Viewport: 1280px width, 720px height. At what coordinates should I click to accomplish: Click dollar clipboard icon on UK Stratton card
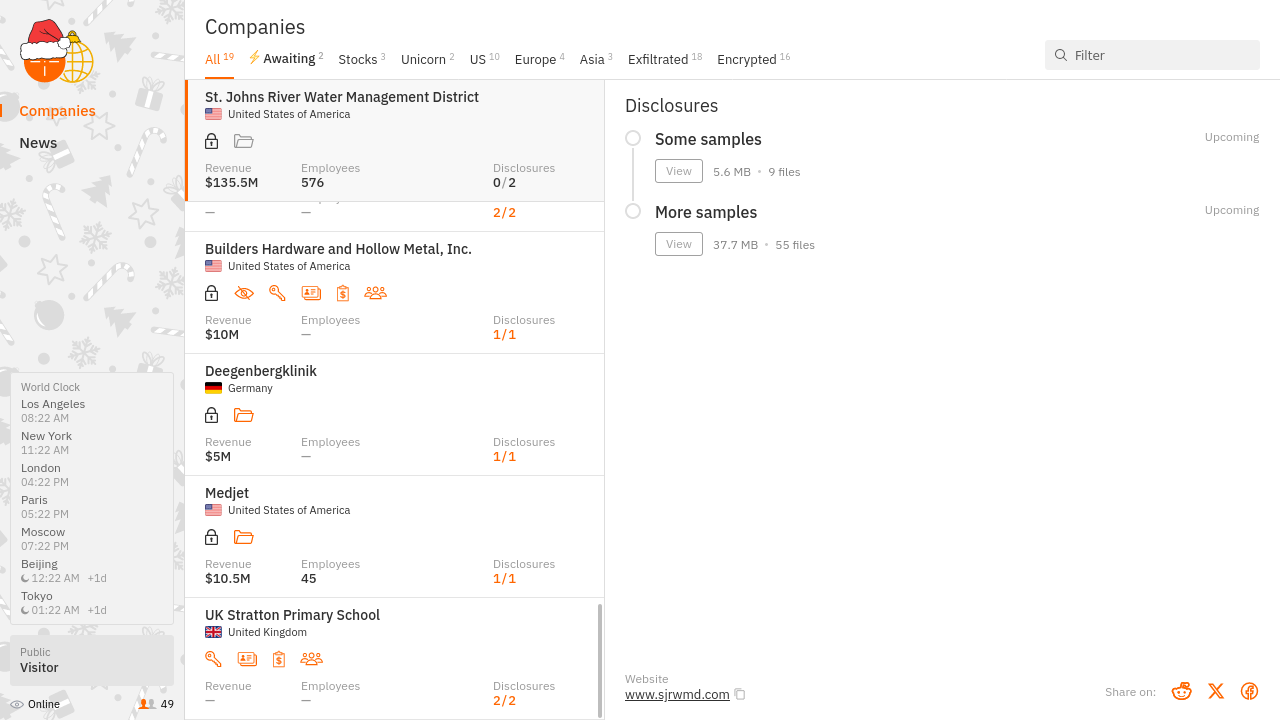point(279,659)
